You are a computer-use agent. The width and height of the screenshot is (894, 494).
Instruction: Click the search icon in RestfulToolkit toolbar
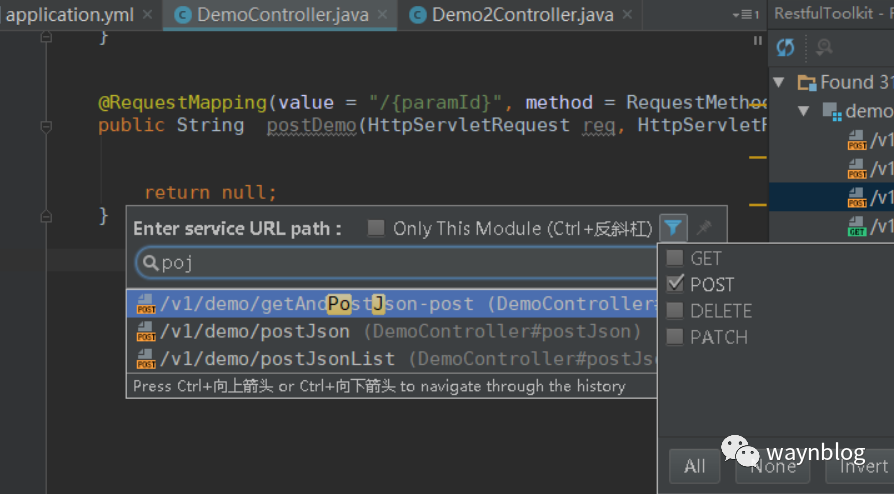[825, 48]
